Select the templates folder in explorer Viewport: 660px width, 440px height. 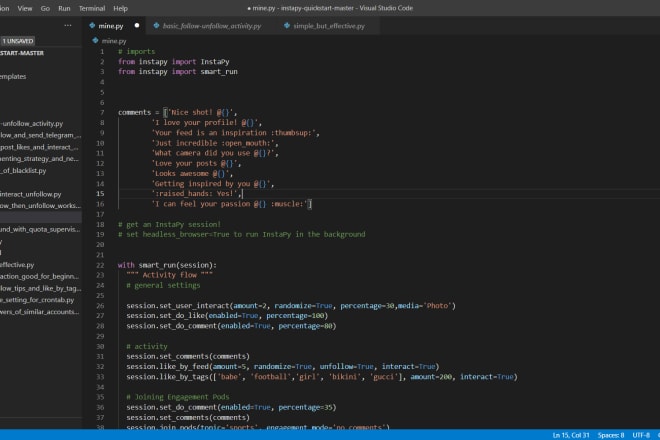pos(13,77)
